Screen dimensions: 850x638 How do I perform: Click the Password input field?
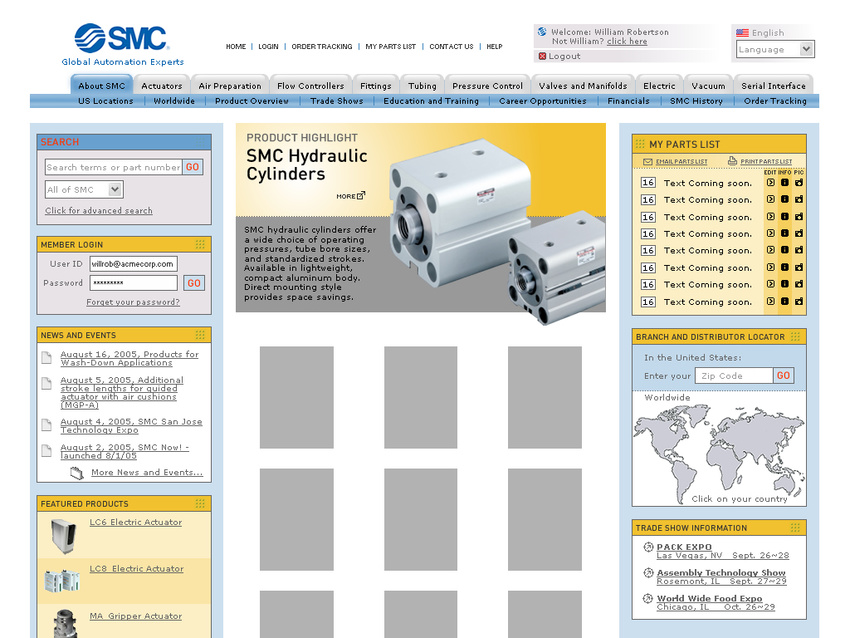(133, 282)
